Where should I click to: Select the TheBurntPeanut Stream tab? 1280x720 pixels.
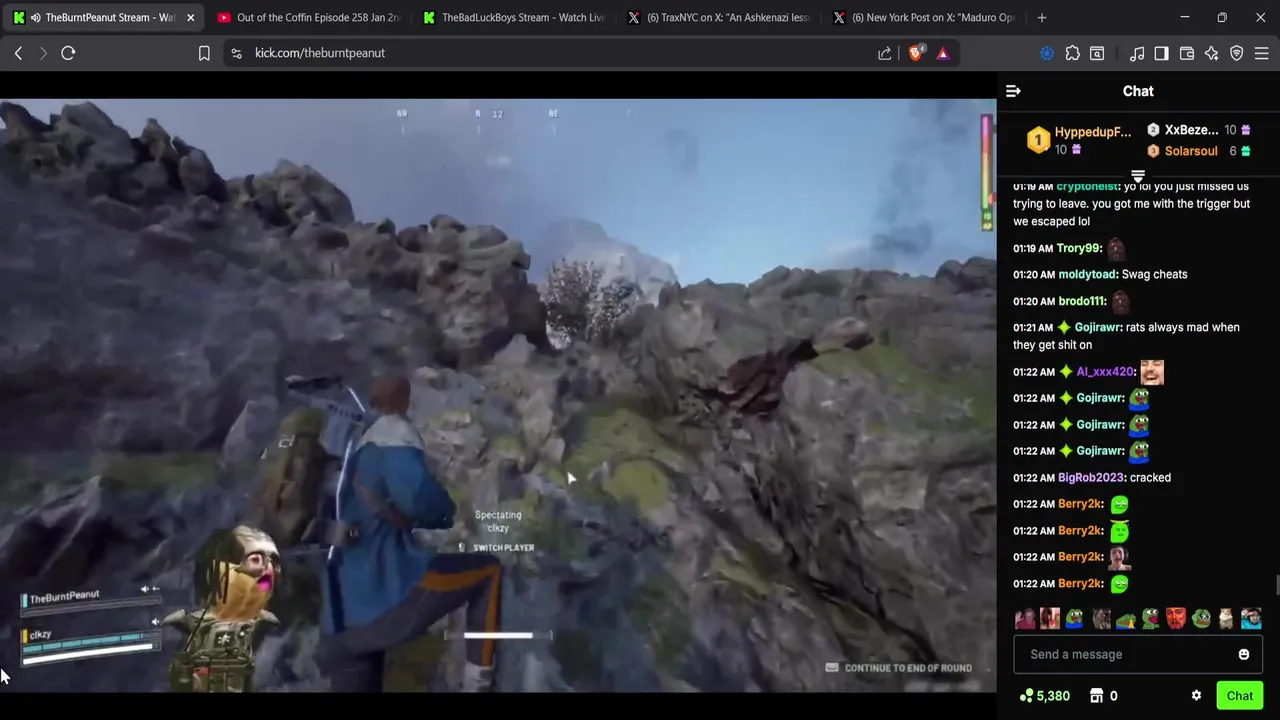point(103,18)
